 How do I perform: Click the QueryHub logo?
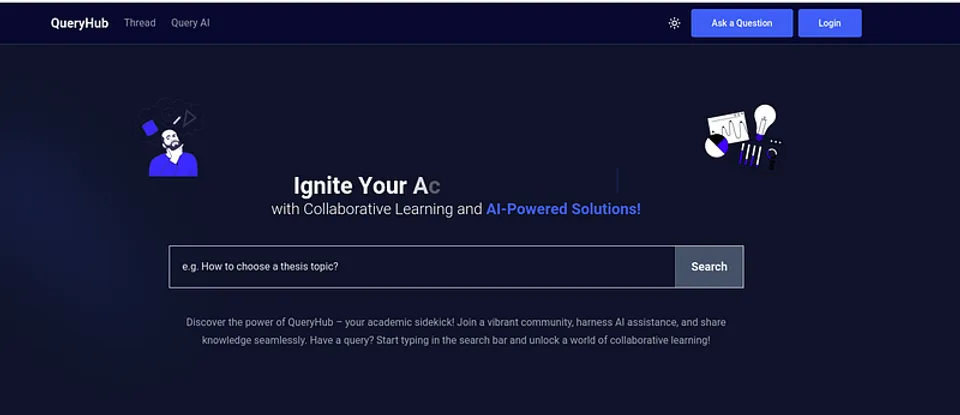(x=80, y=23)
